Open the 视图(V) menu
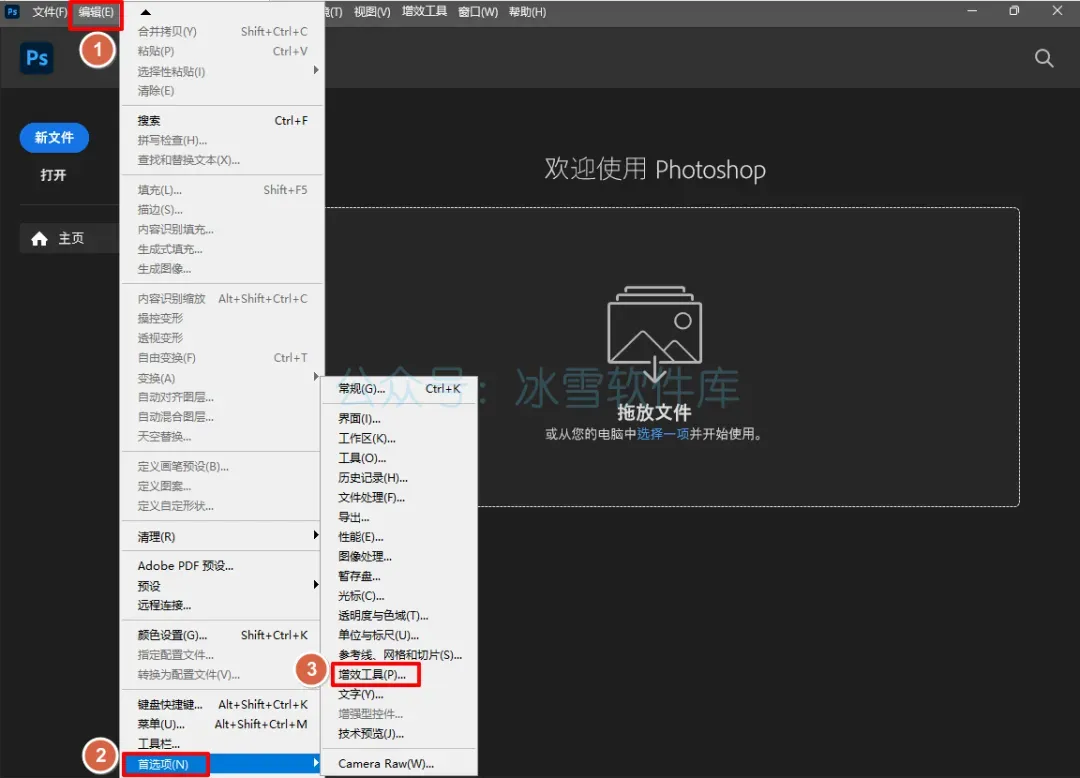This screenshot has width=1080, height=778. click(x=372, y=12)
